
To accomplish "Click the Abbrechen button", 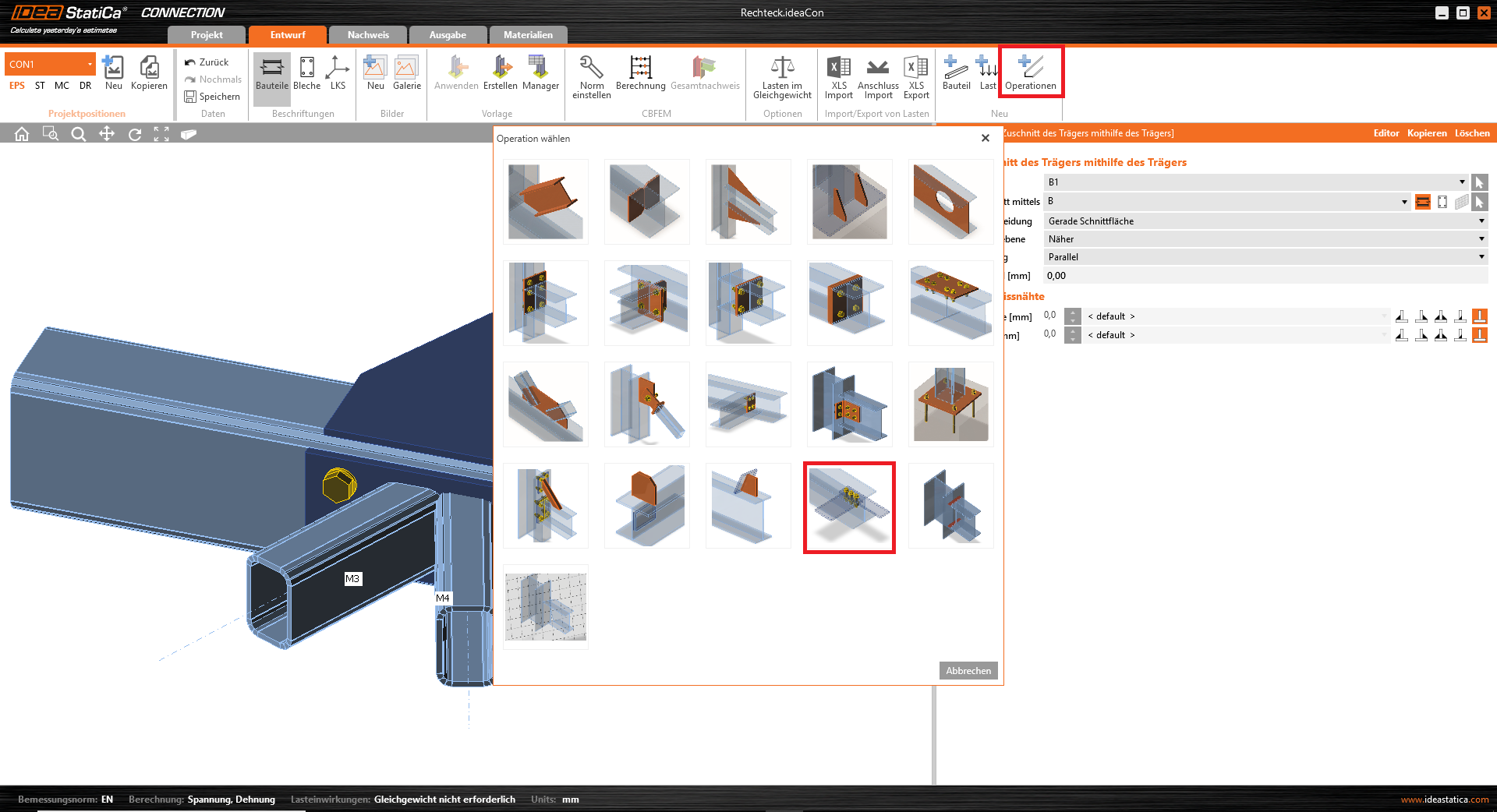I will tap(968, 671).
